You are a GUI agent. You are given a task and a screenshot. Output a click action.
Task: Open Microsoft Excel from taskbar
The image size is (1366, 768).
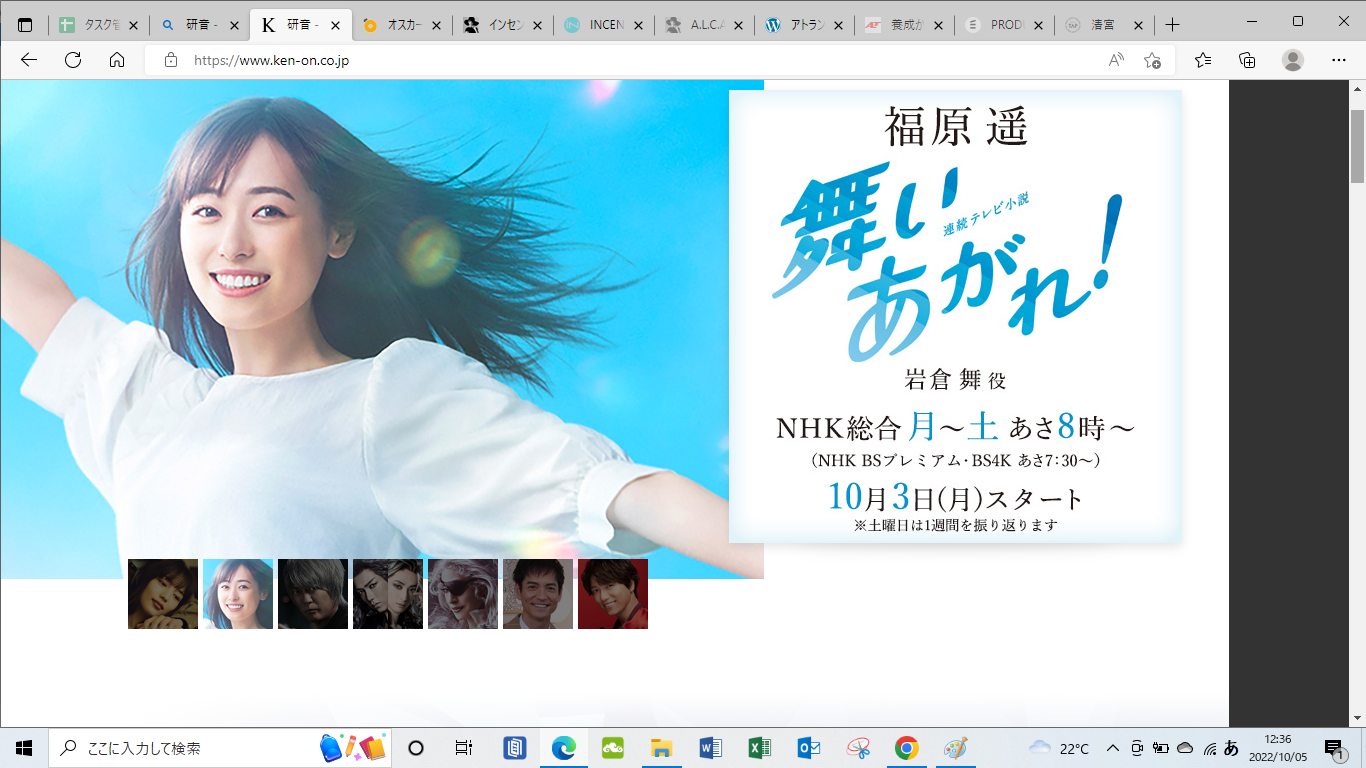[760, 748]
